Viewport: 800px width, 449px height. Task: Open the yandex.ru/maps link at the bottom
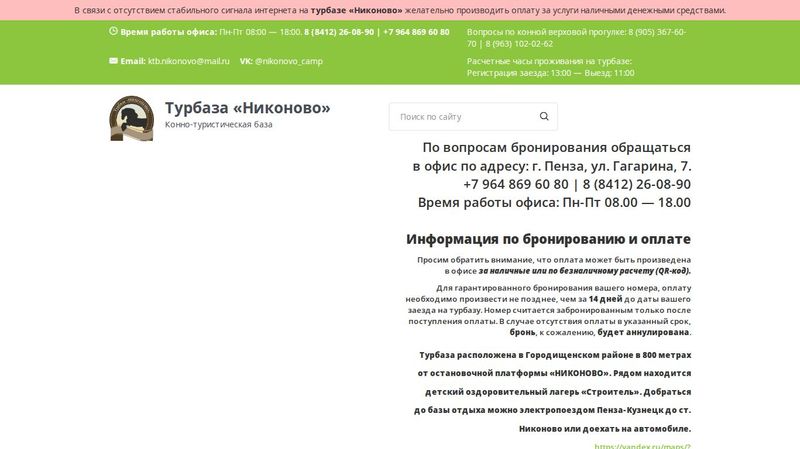tap(642, 446)
